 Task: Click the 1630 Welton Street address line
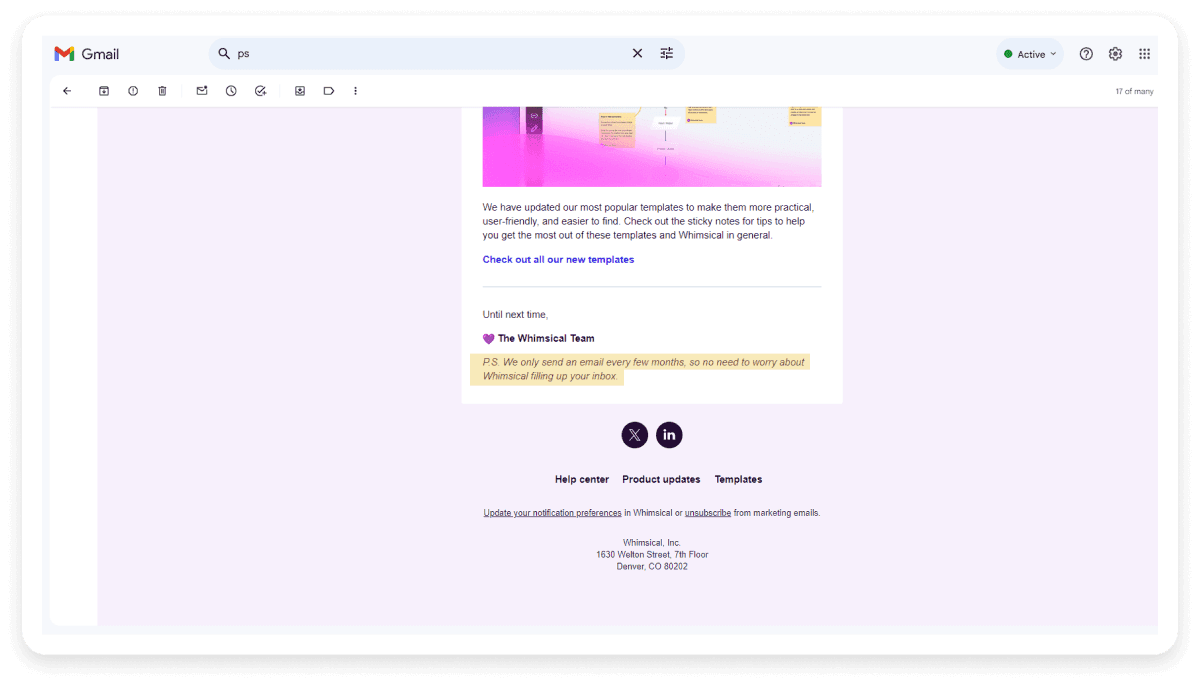pos(652,555)
